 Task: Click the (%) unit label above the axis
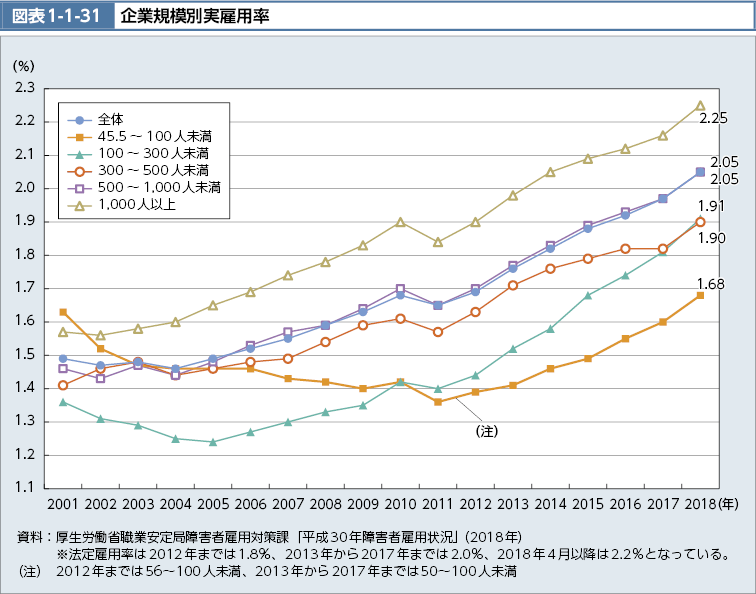point(23,64)
